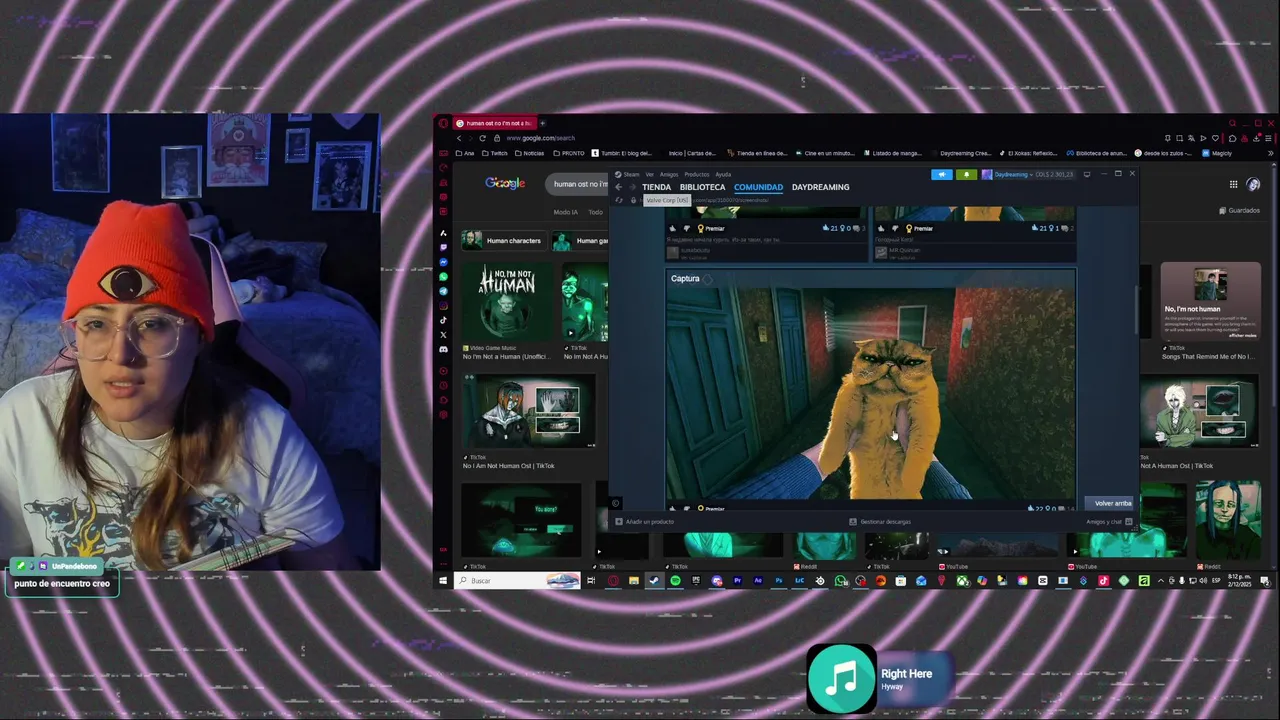Open Discord in the Opera sidebar

pyautogui.click(x=443, y=350)
